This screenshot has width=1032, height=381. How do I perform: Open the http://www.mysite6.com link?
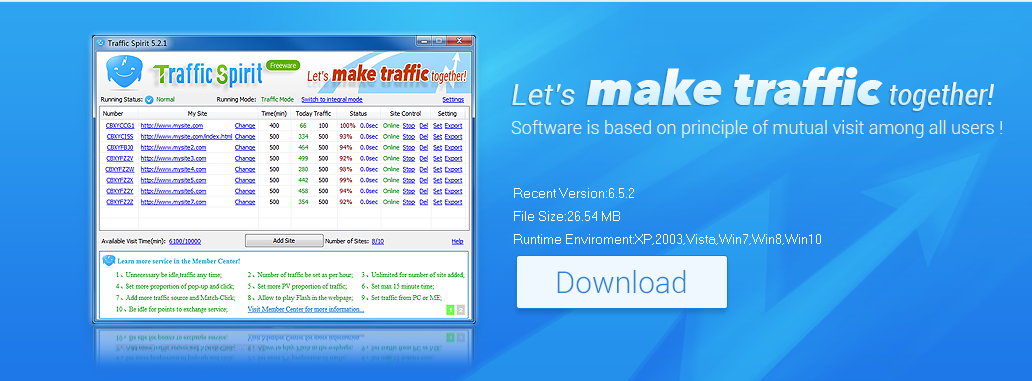click(x=173, y=191)
